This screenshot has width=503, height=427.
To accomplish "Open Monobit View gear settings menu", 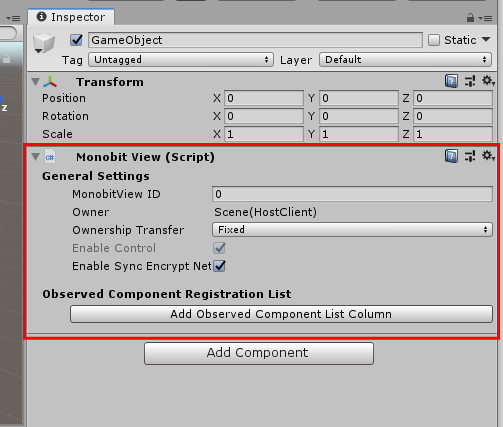I will (488, 156).
